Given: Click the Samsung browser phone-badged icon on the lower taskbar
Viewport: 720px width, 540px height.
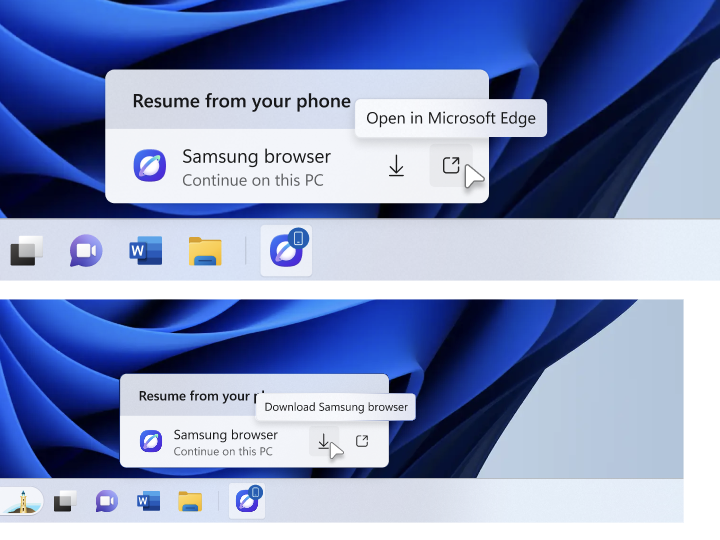Looking at the screenshot, I should (247, 501).
